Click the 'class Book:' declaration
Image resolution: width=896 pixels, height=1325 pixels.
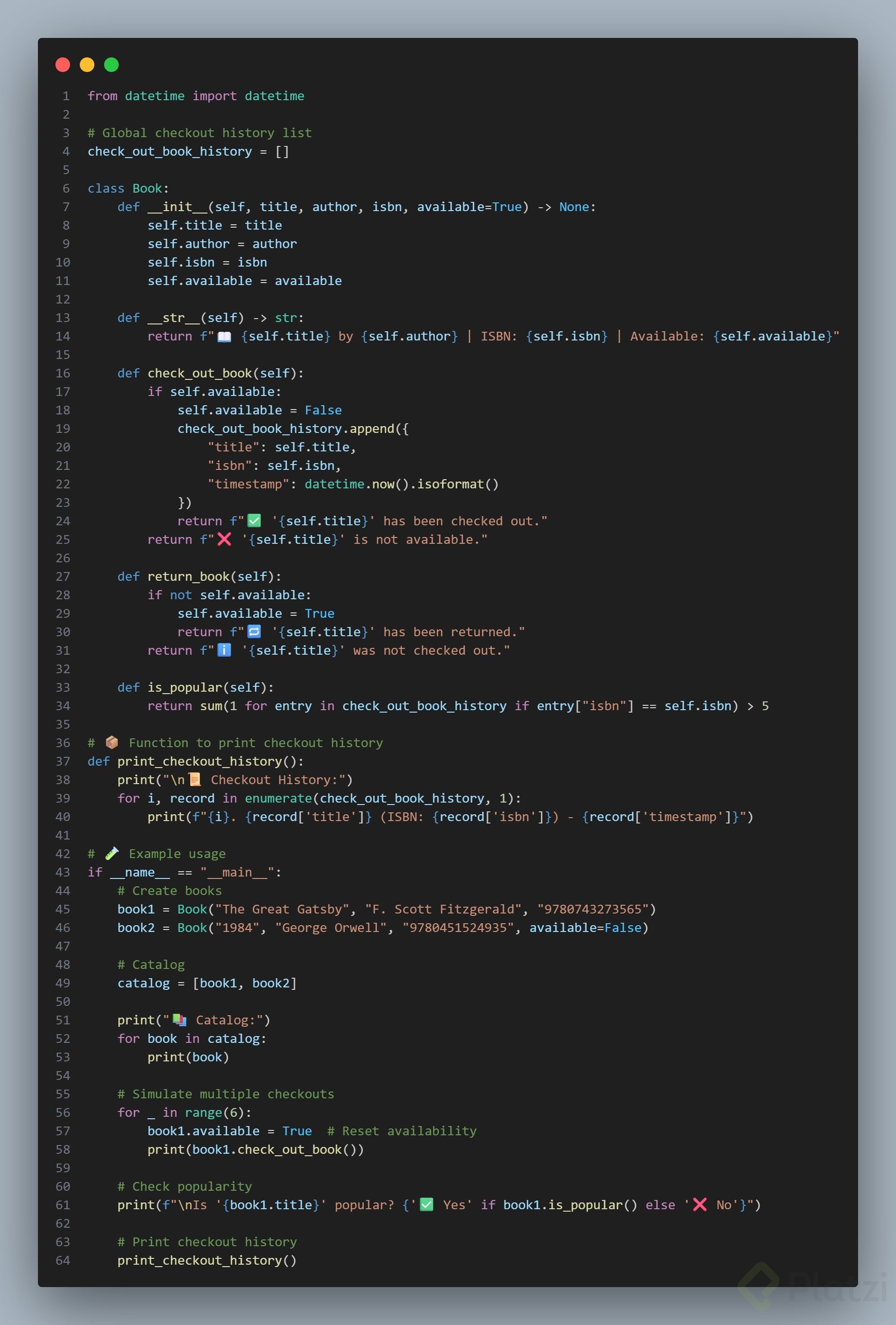(x=128, y=188)
